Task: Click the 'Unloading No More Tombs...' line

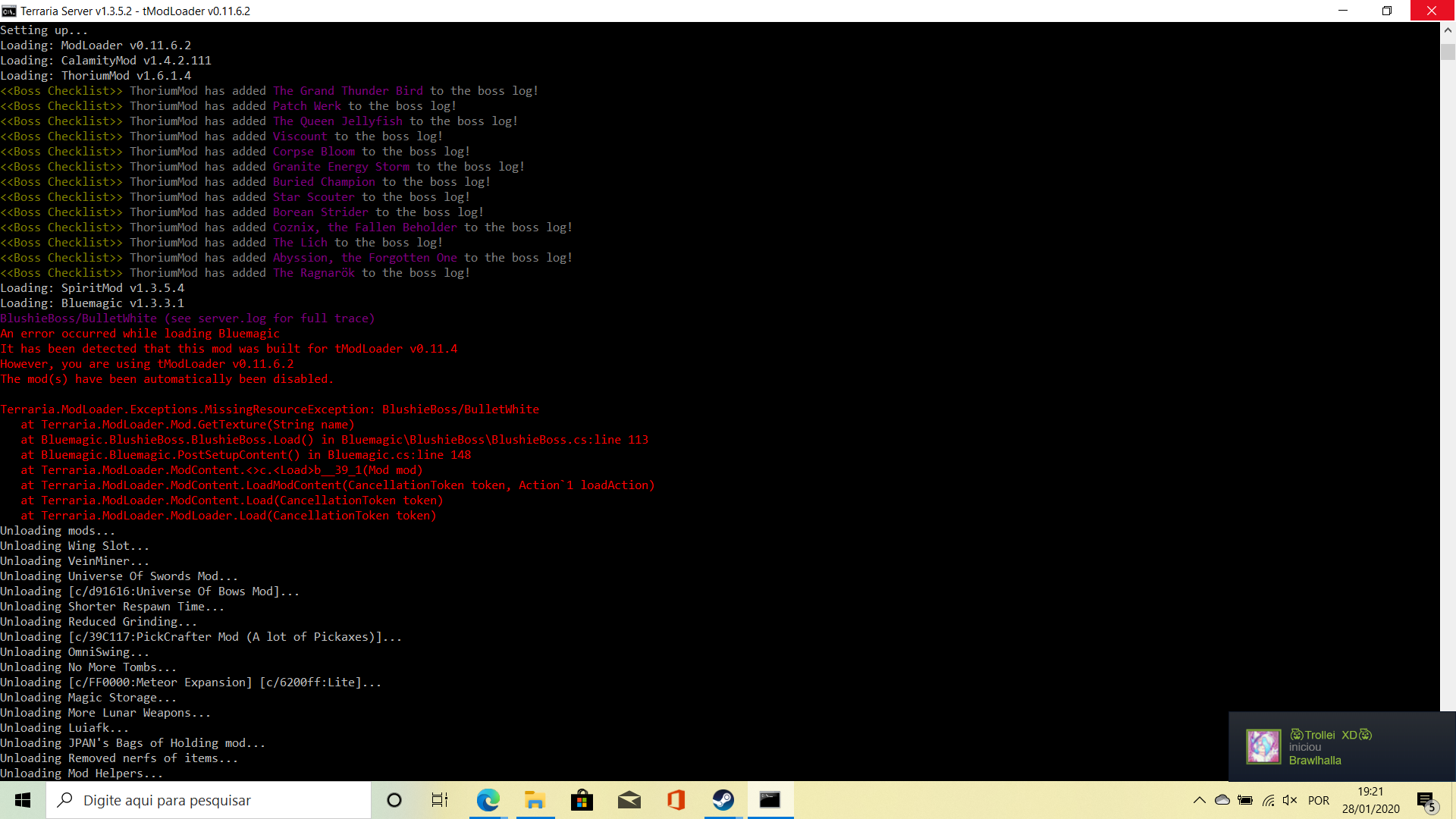Action: point(89,667)
